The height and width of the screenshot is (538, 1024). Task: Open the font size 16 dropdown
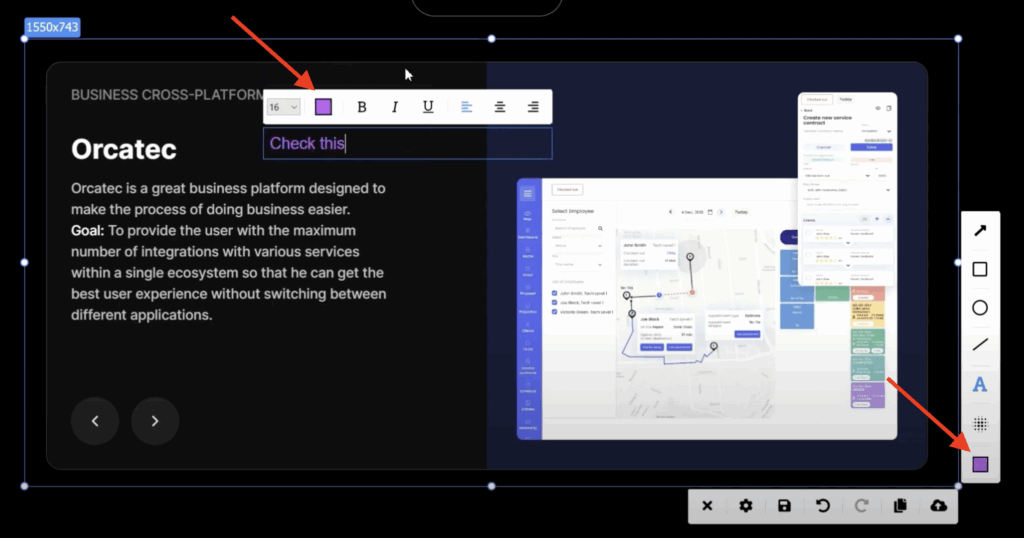point(283,107)
